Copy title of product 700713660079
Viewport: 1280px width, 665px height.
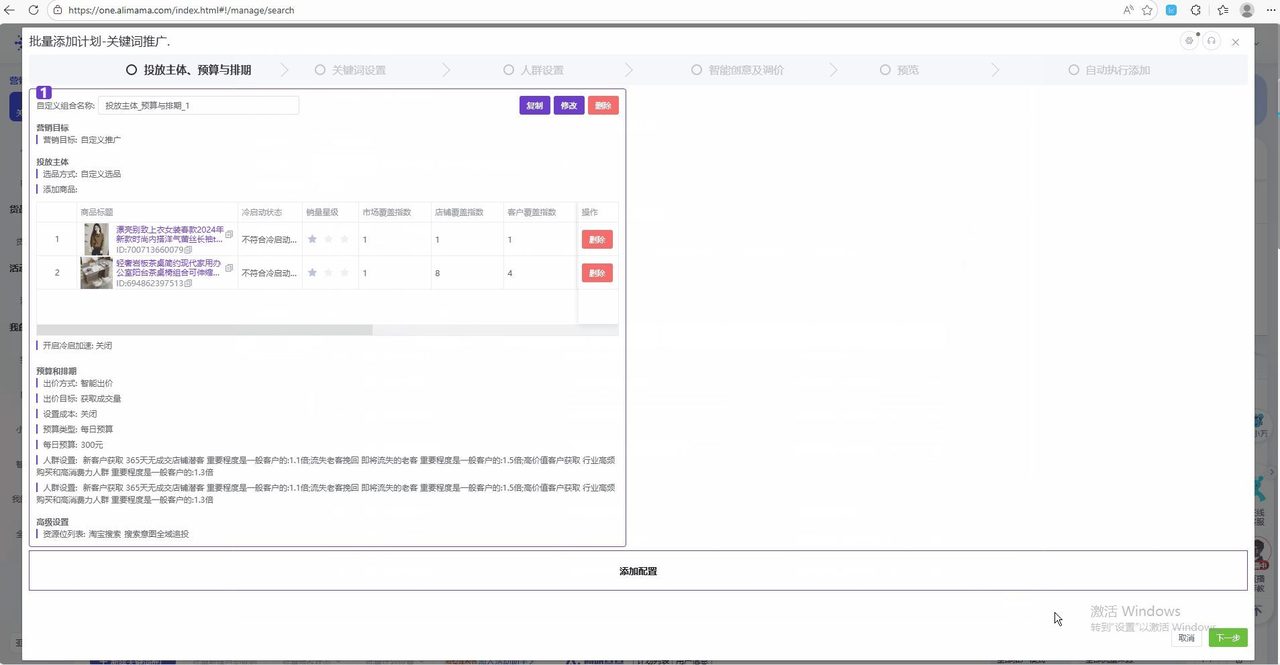(229, 235)
